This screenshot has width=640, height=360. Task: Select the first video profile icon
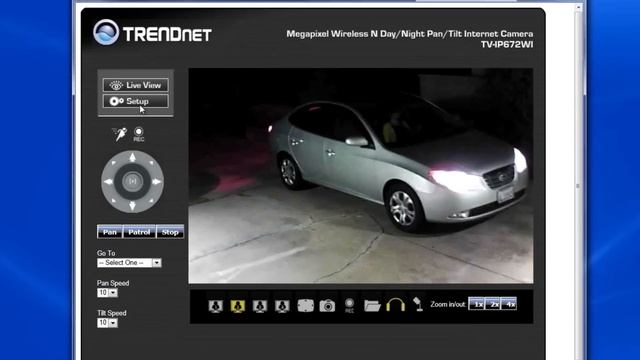[x=216, y=306]
